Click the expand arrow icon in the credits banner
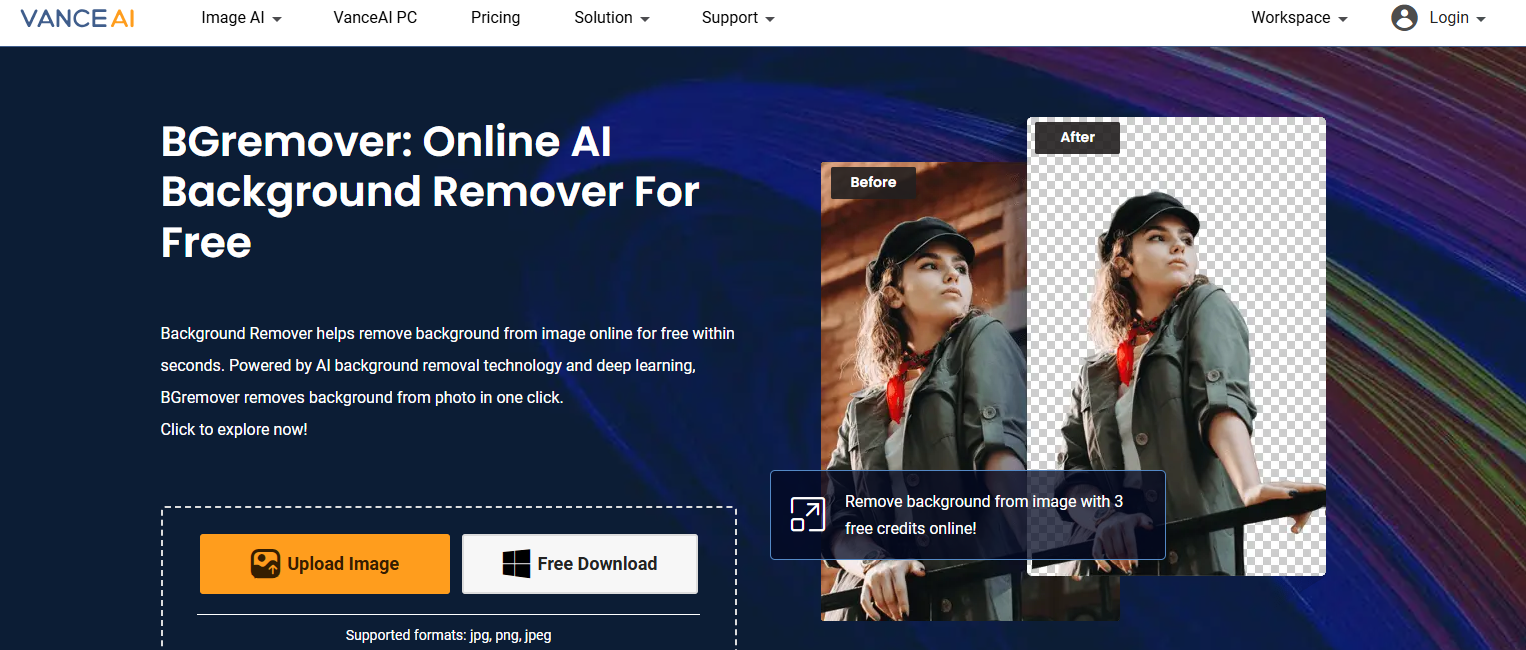 pos(808,514)
